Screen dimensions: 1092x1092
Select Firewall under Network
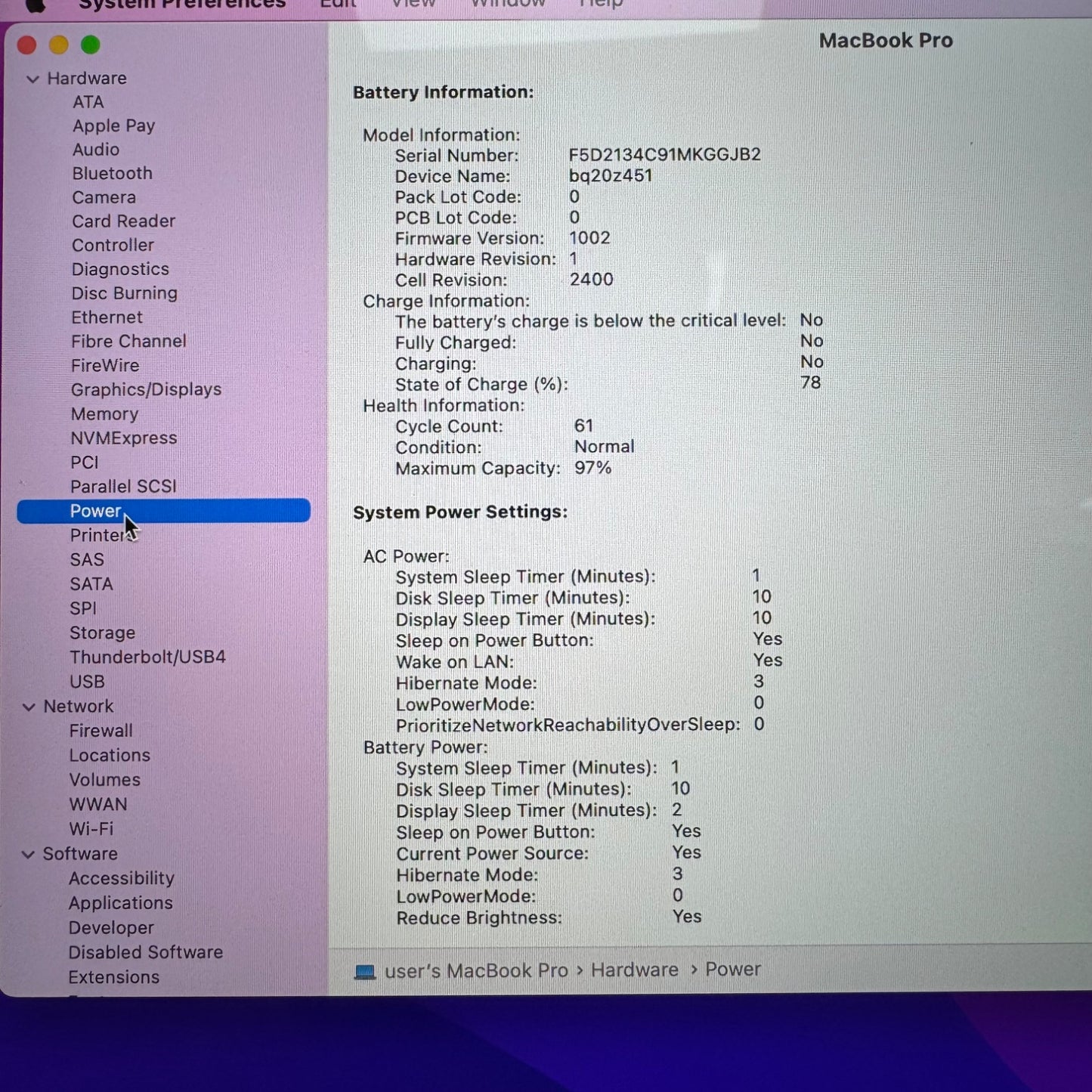point(101,732)
